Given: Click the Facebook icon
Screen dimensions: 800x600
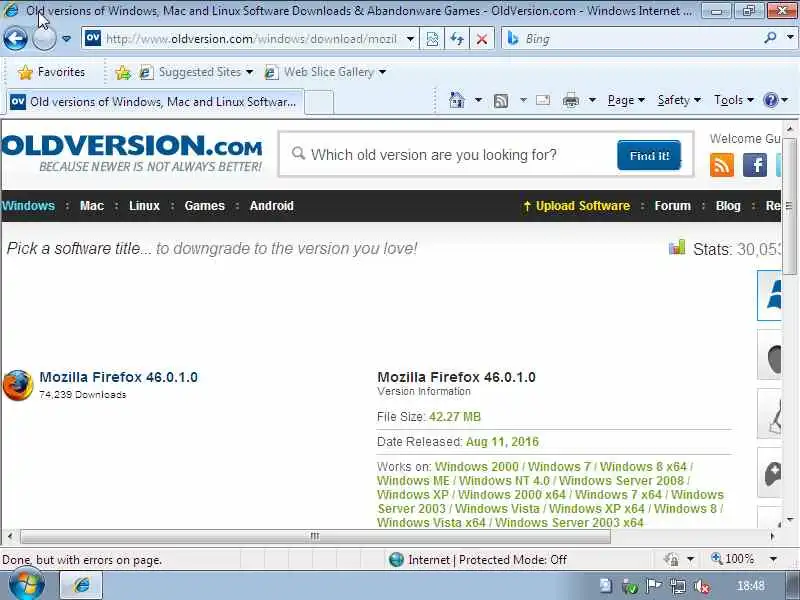Looking at the screenshot, I should (755, 165).
